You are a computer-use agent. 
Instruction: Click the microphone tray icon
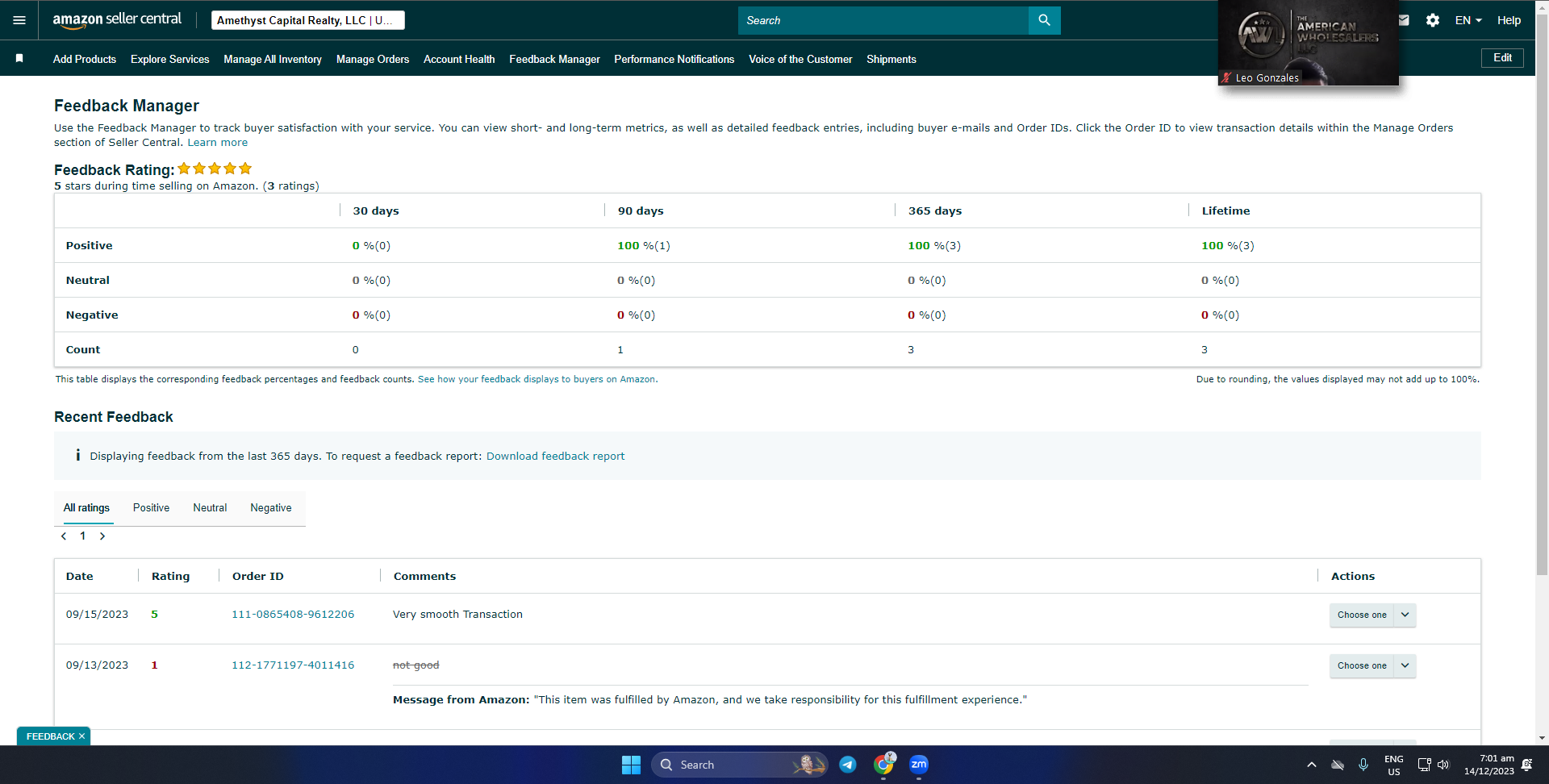click(x=1363, y=765)
